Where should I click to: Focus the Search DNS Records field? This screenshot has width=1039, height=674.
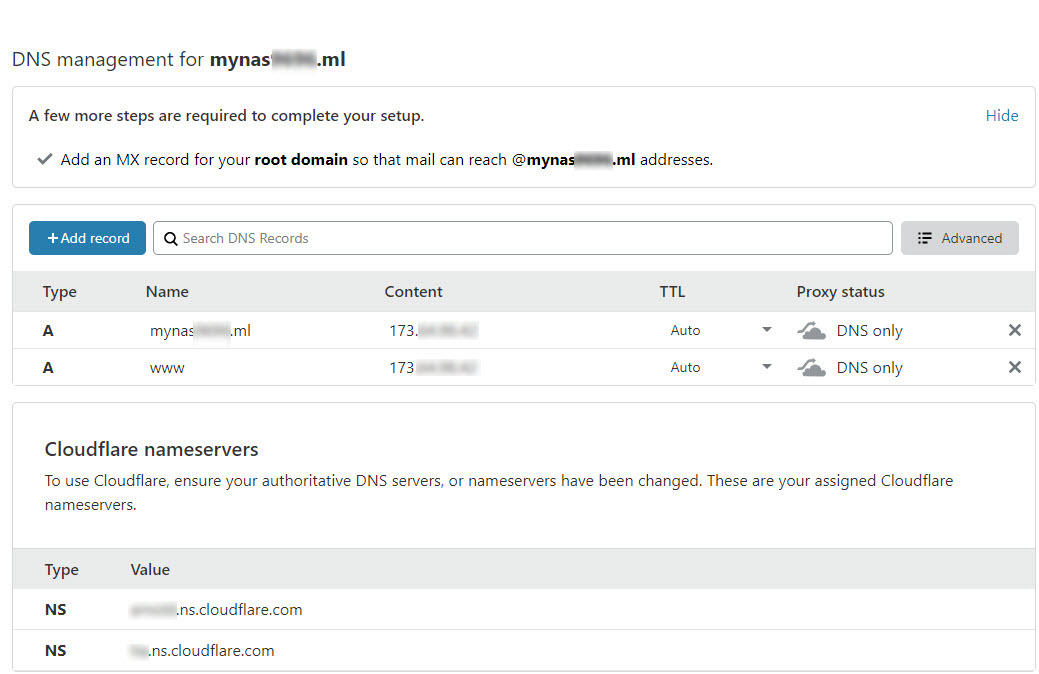click(x=522, y=238)
